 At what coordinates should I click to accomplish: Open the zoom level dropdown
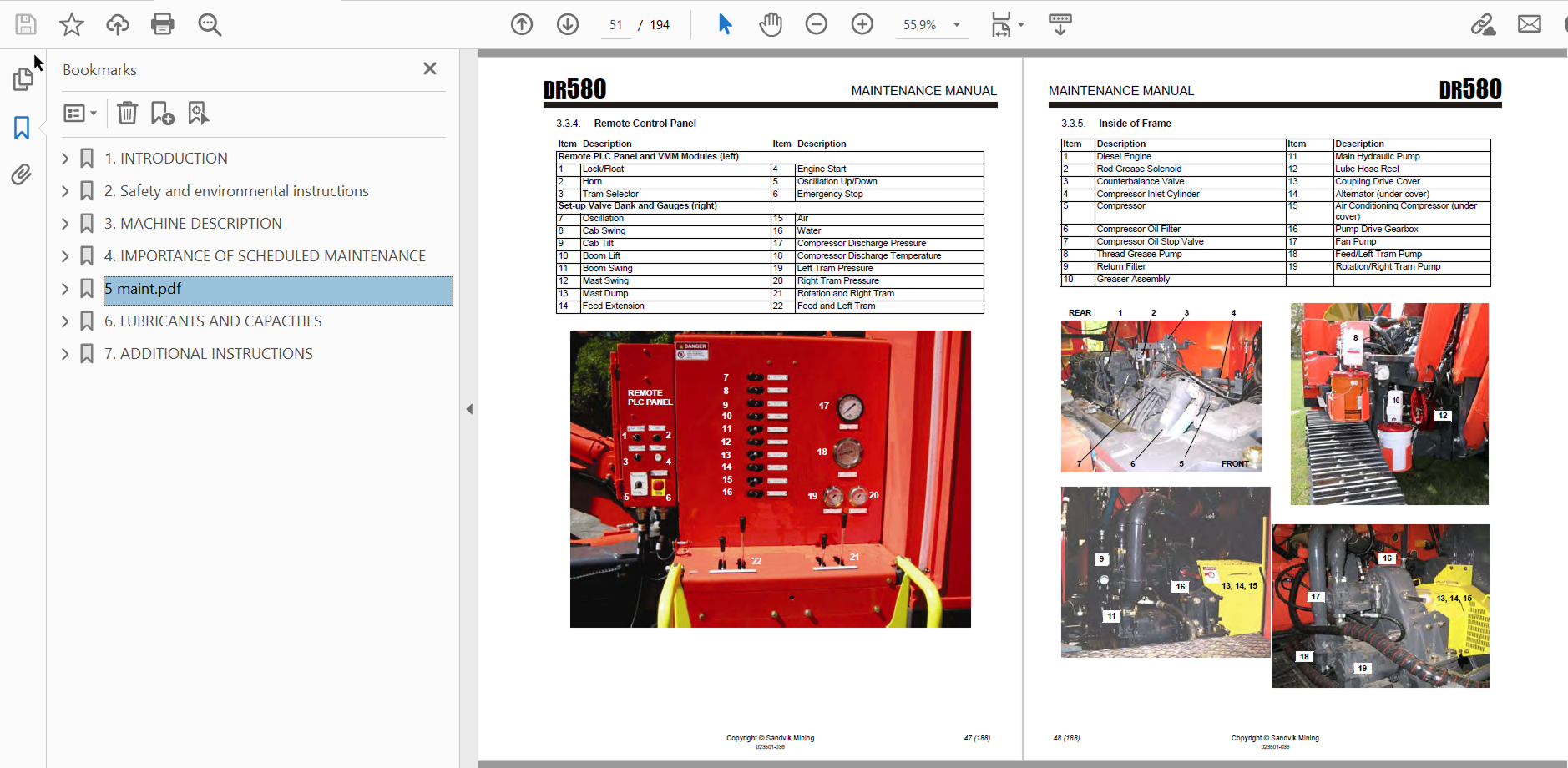coord(957,25)
